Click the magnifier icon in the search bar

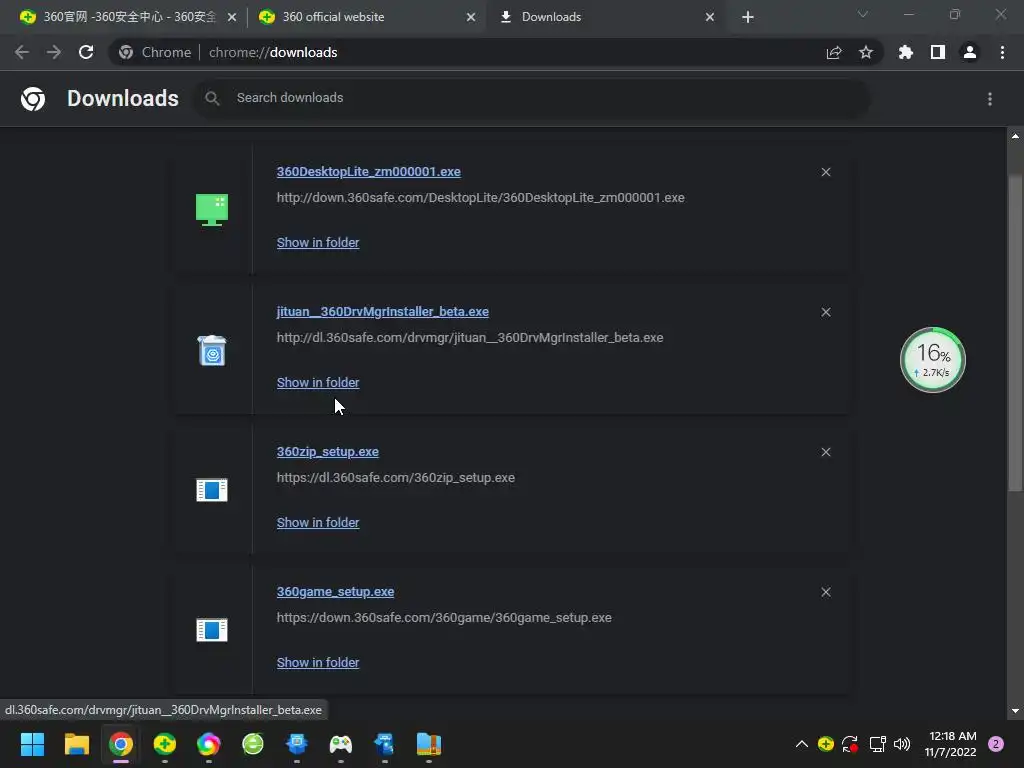212,99
